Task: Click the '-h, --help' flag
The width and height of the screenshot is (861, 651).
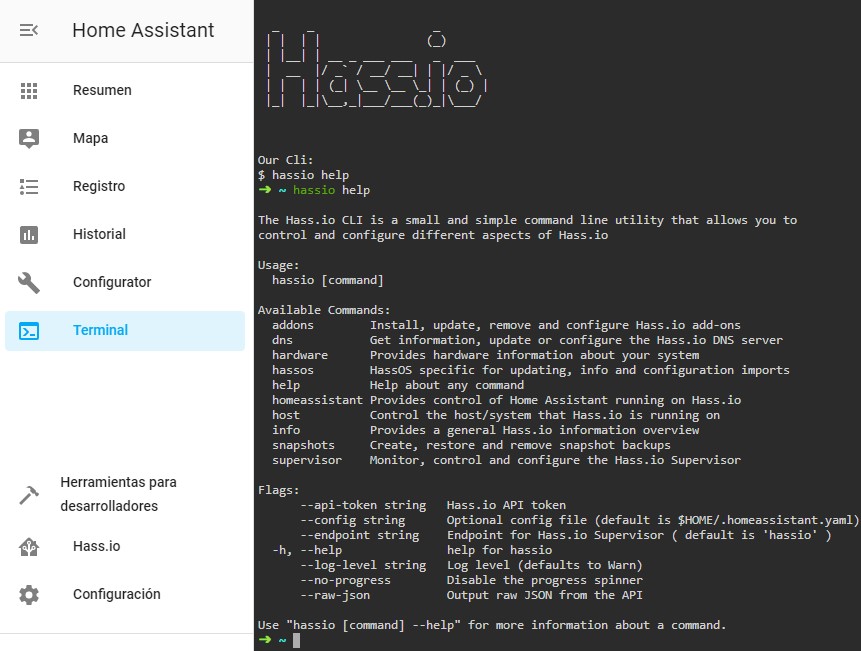Action: pos(307,550)
